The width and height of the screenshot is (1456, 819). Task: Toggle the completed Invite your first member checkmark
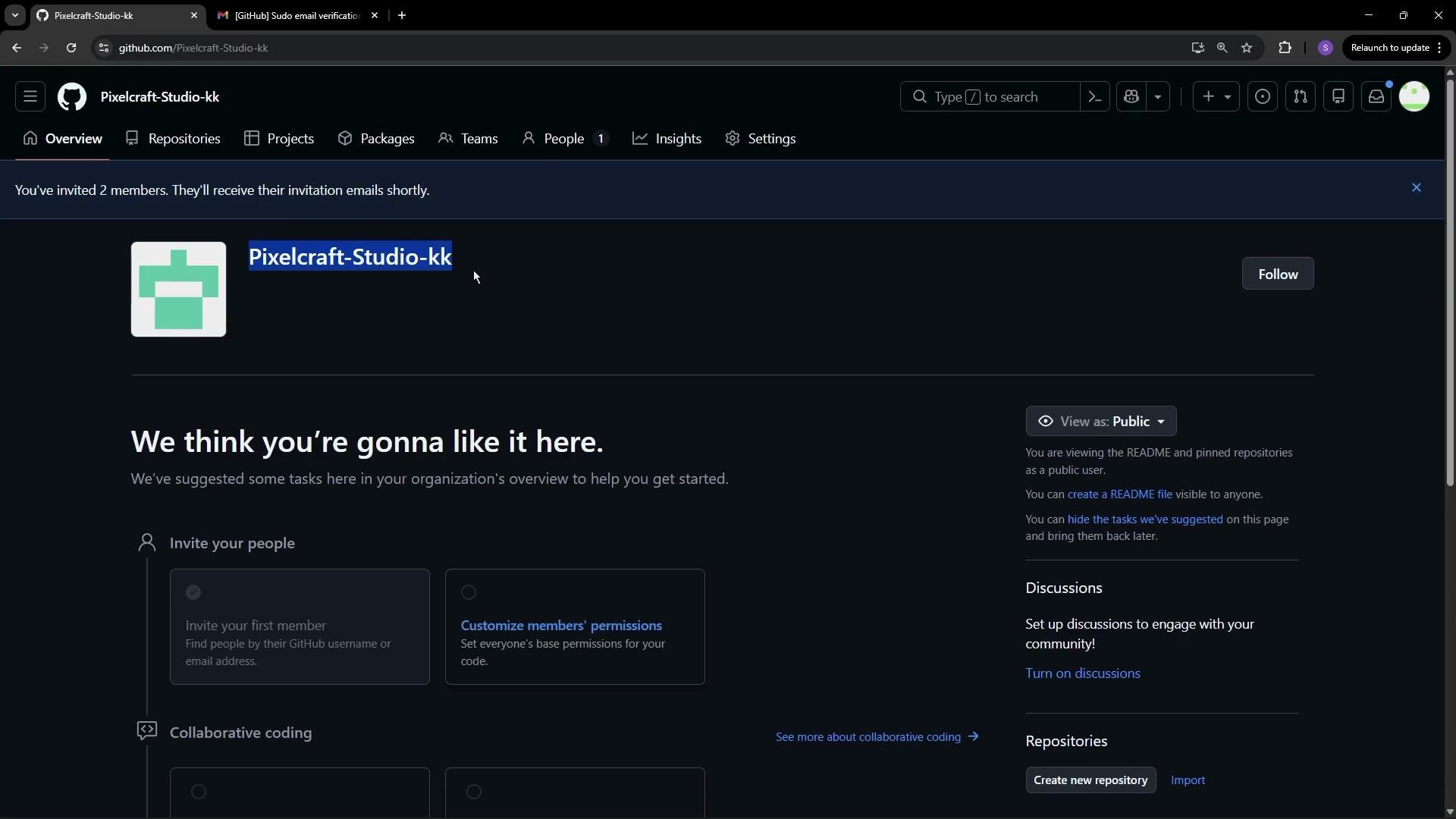(193, 592)
